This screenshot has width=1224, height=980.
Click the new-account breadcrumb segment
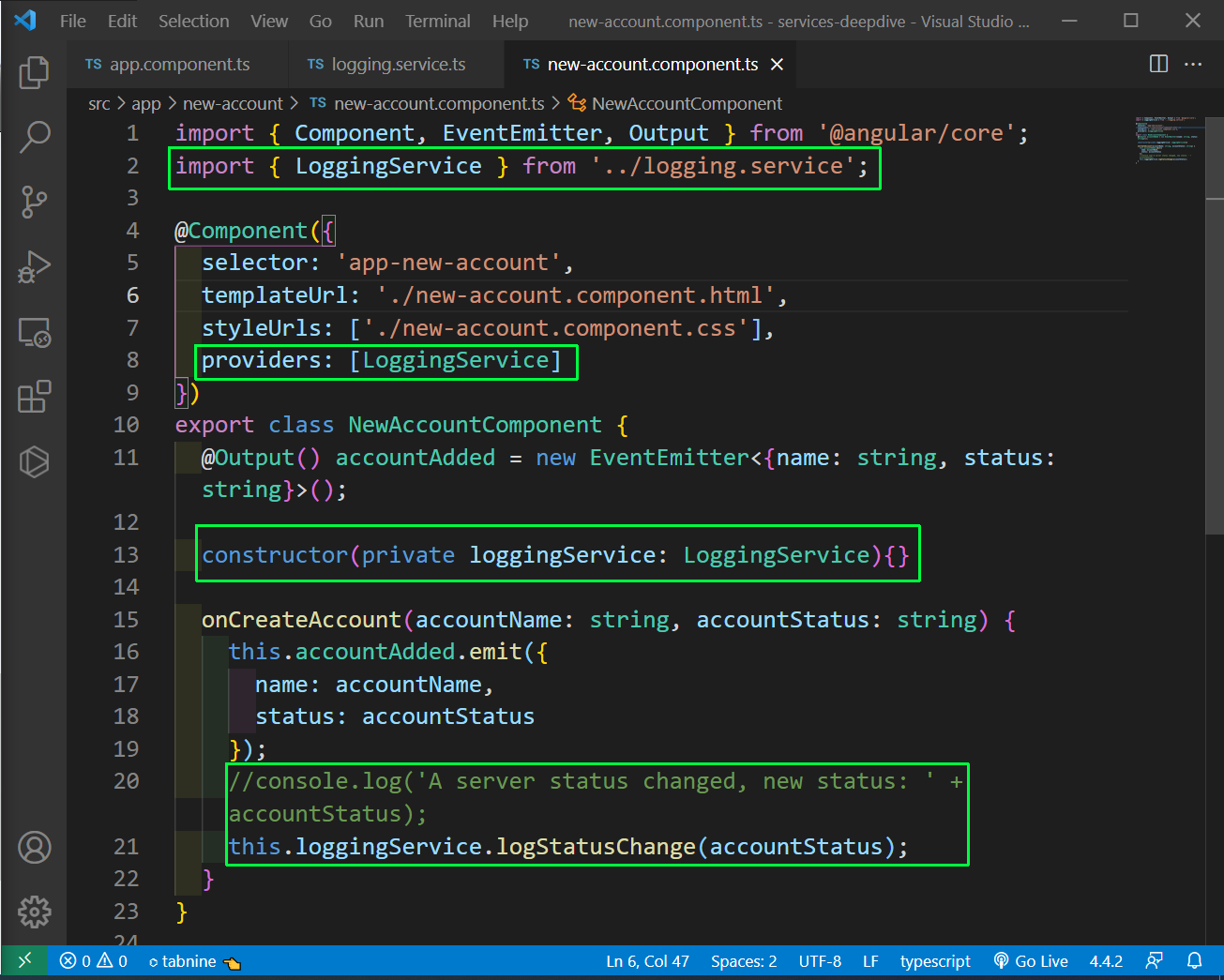point(233,103)
